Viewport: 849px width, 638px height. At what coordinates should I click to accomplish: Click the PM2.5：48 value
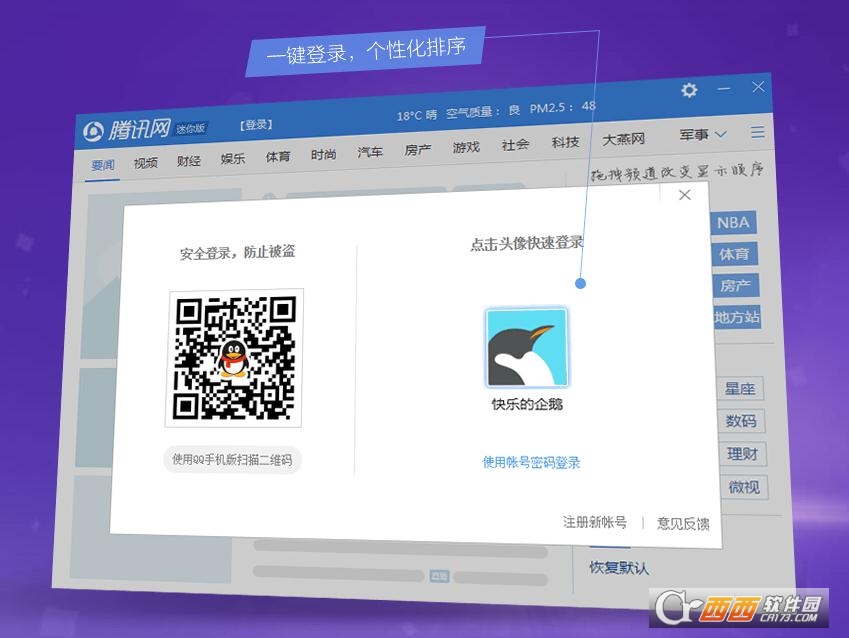click(563, 107)
